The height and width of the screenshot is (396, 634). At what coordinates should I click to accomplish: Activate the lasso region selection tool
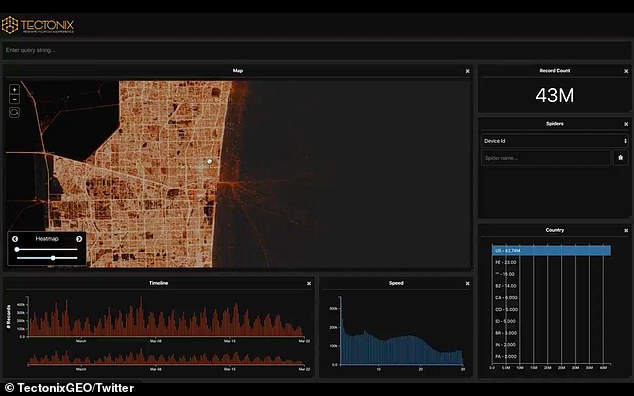[14, 112]
